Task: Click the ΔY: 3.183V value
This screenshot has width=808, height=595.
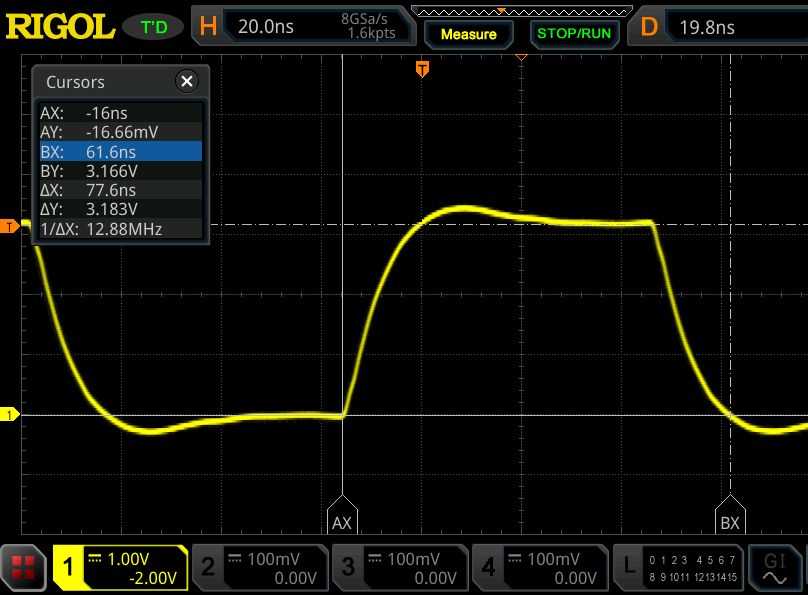Action: point(112,209)
